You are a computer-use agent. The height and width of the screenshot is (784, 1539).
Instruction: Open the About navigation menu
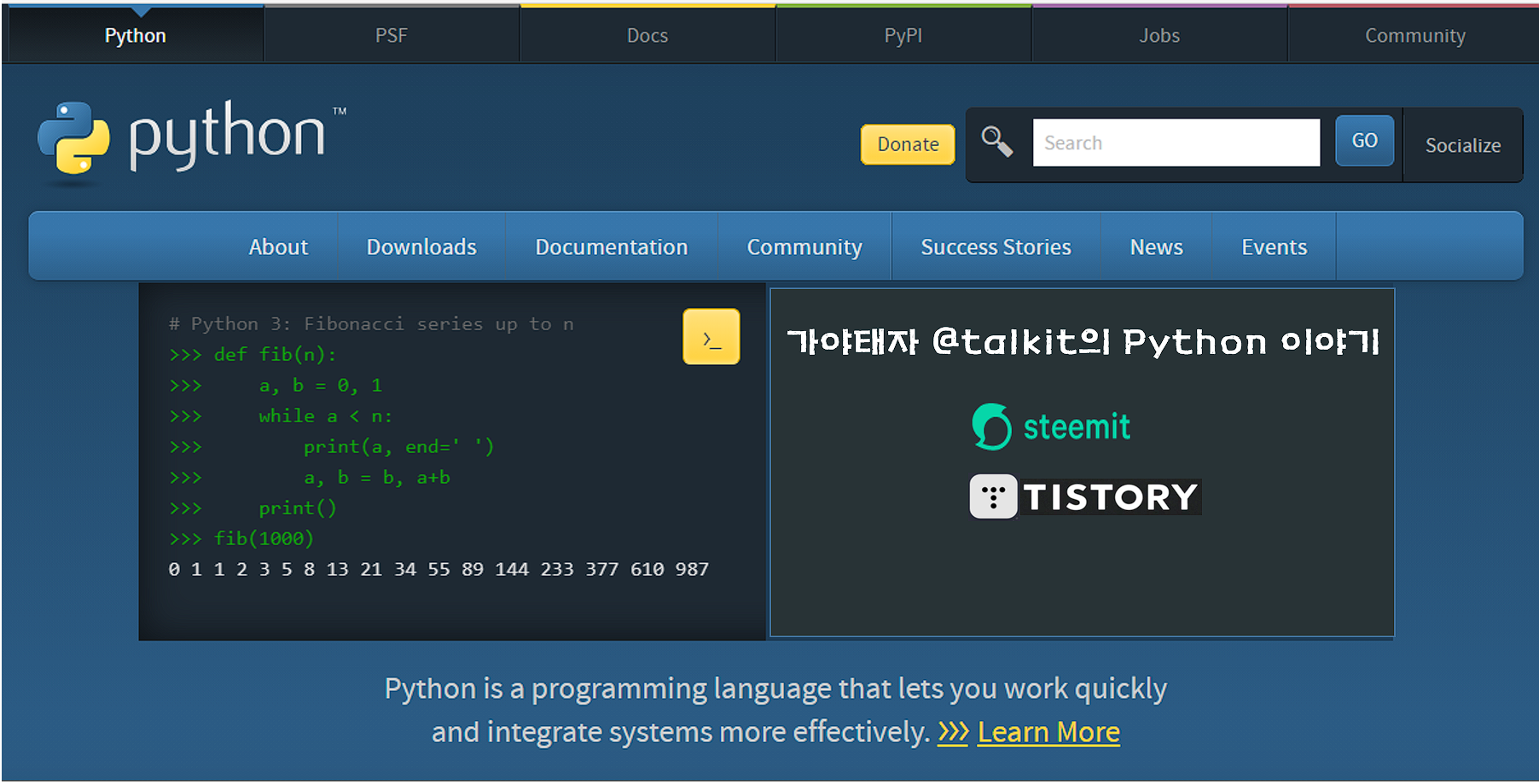278,247
